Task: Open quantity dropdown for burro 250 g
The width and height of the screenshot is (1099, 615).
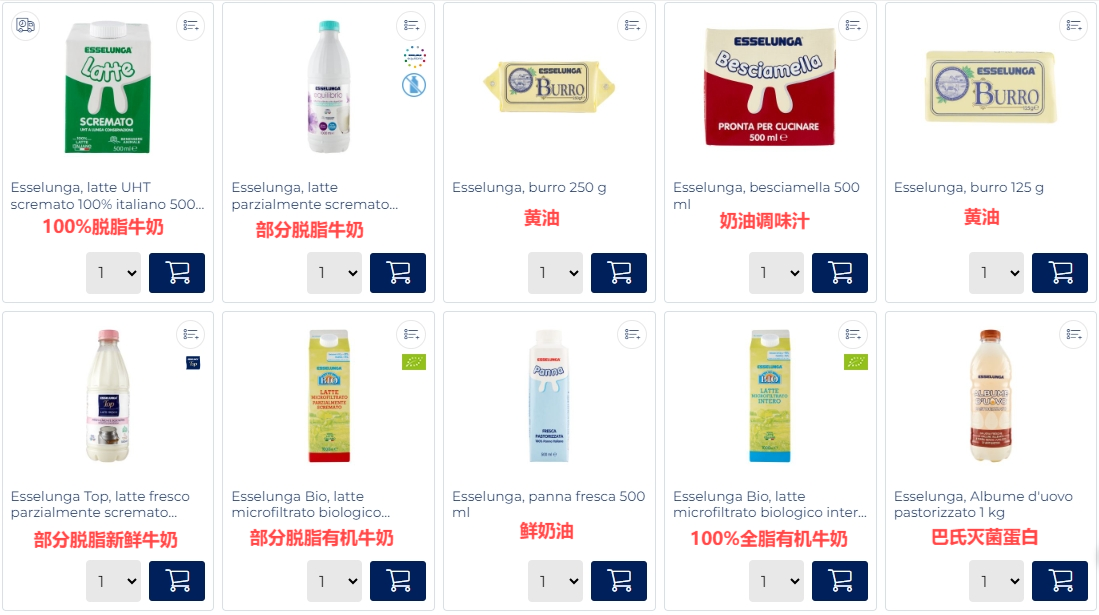Action: (556, 273)
